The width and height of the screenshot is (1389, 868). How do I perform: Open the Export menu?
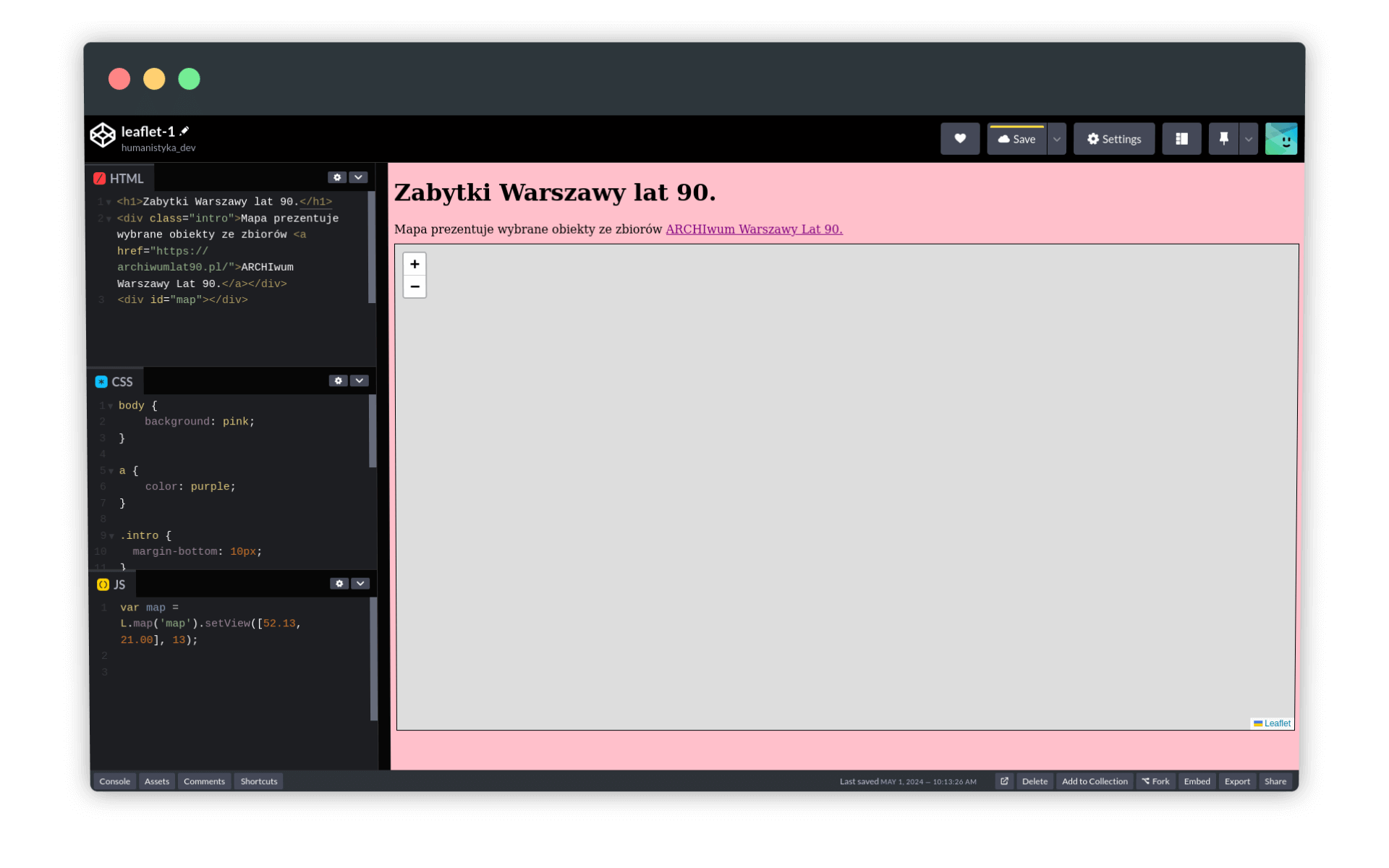(1237, 781)
